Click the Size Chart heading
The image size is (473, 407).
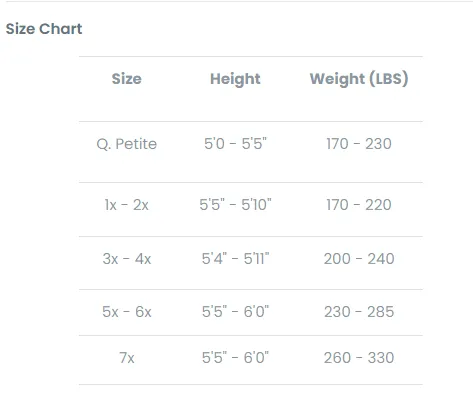[44, 29]
